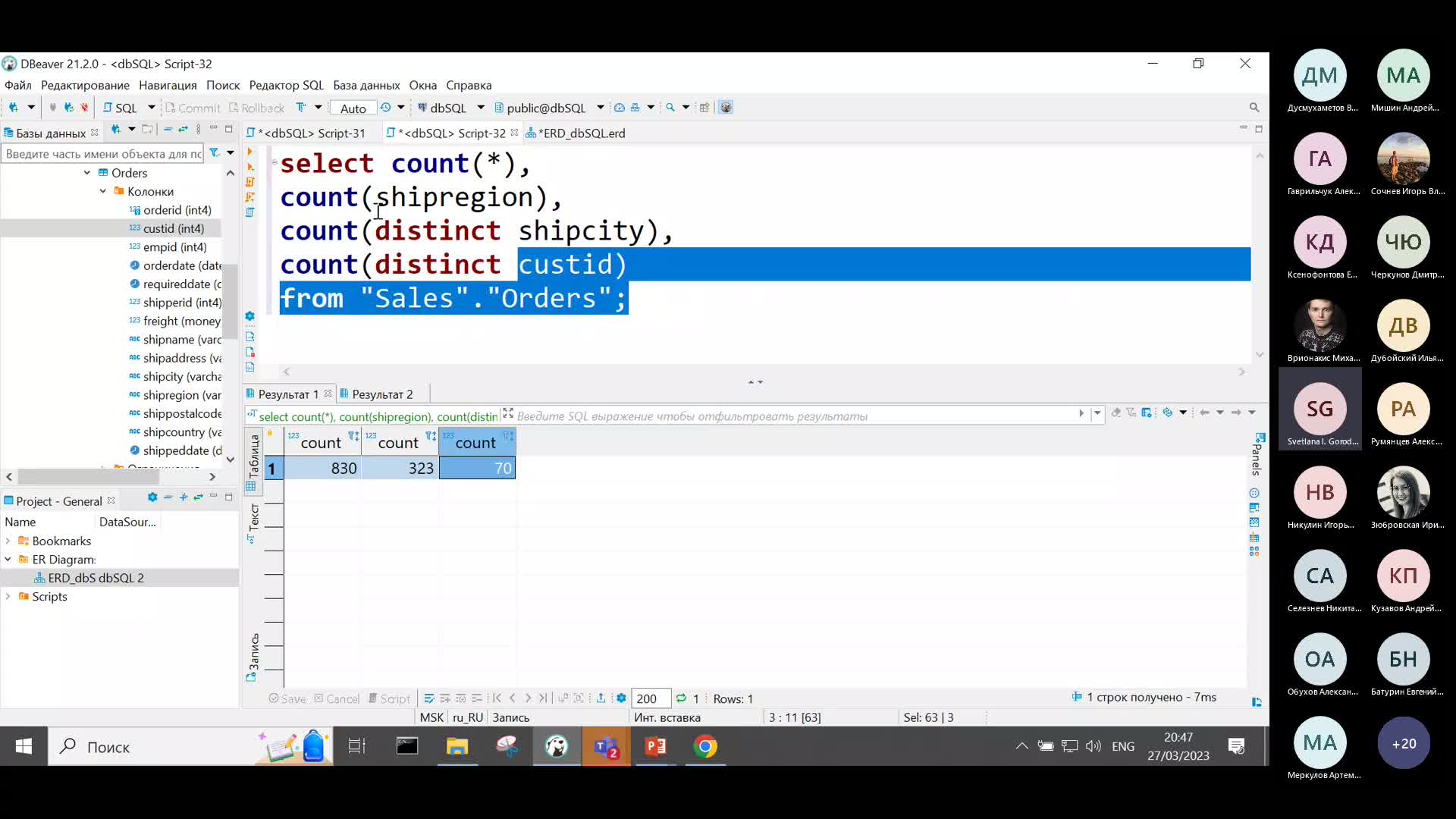Open the Panels side toggle
The width and height of the screenshot is (1456, 819).
(1257, 453)
